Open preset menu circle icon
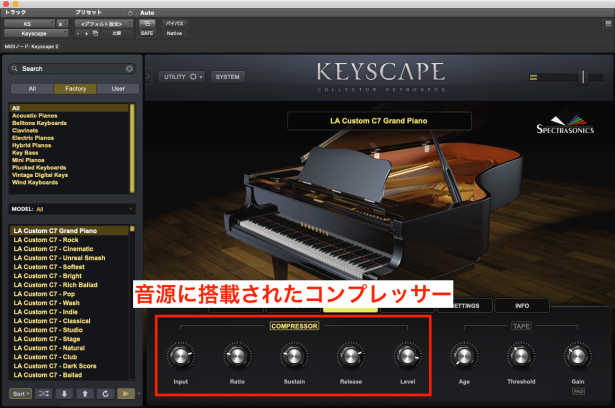Screen dimensions: 615x408 [130, 13]
